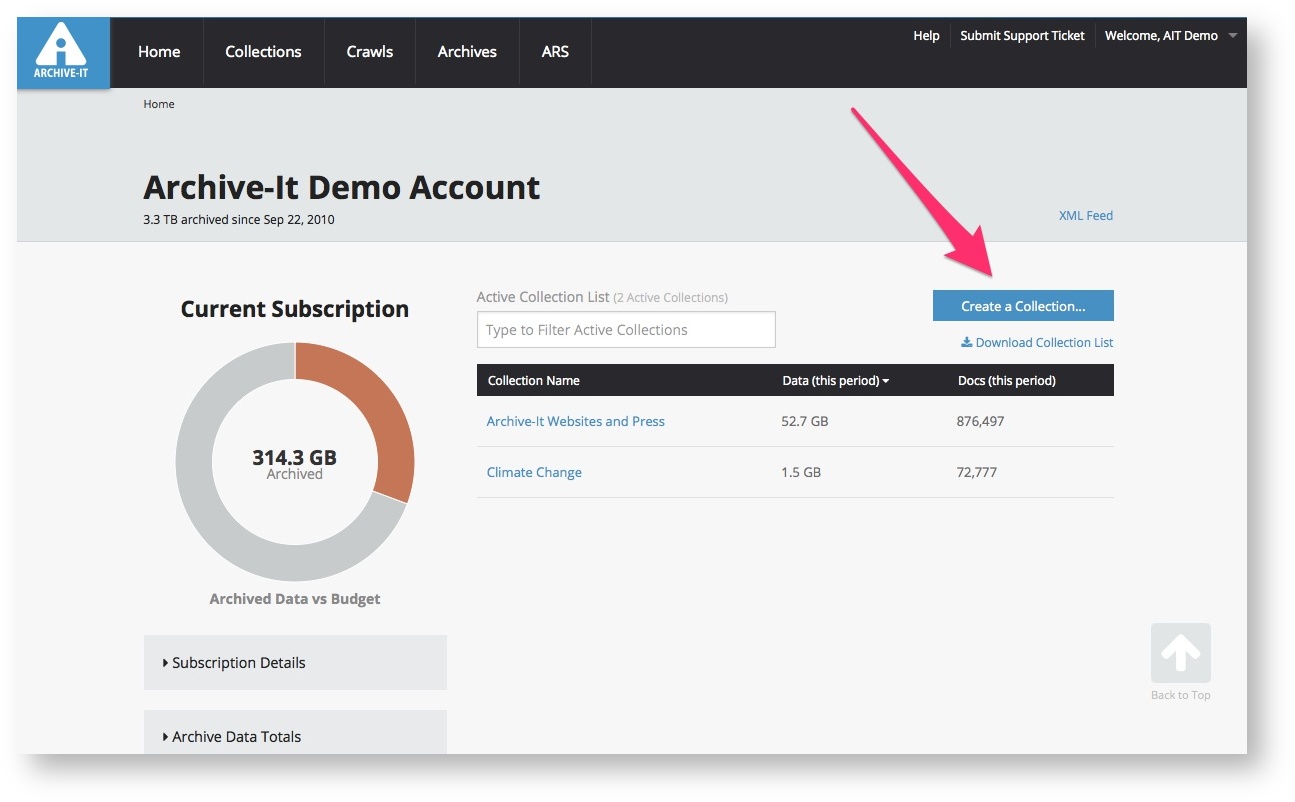Click Submit Support Ticket link

tap(1022, 36)
